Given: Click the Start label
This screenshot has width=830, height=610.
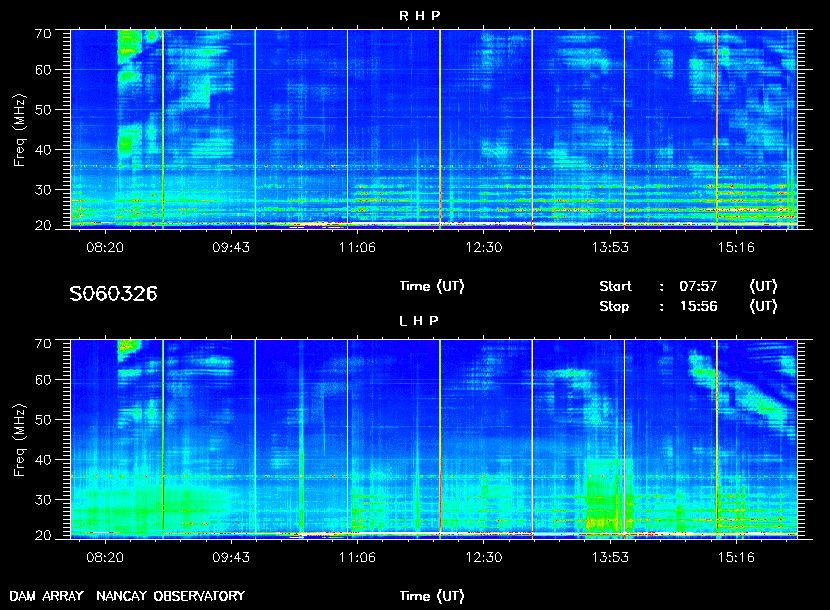Looking at the screenshot, I should pyautogui.click(x=615, y=286).
